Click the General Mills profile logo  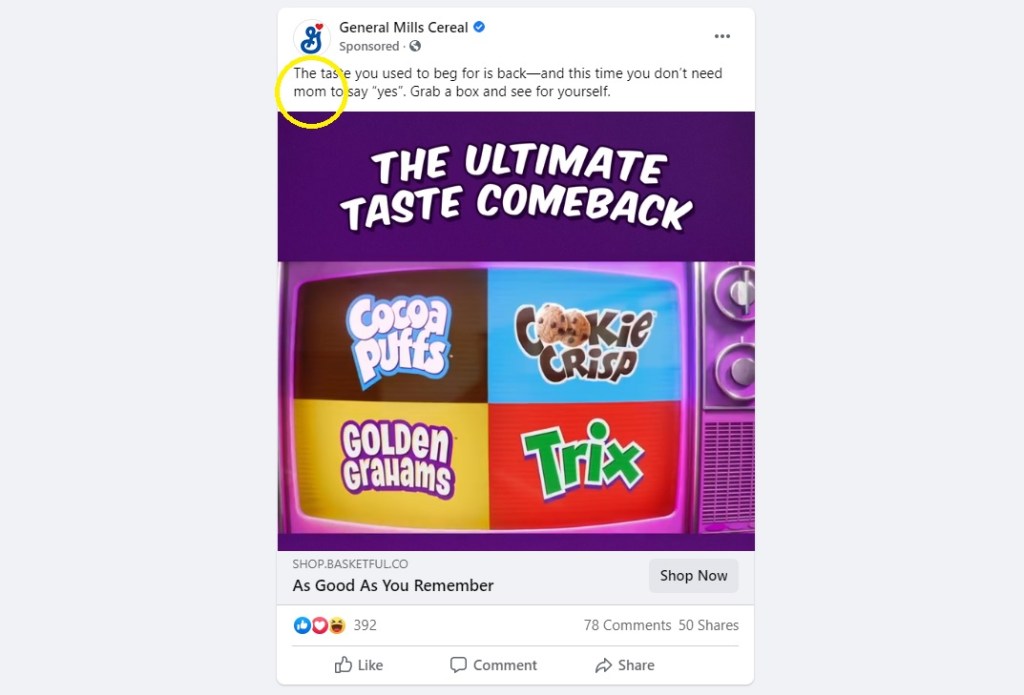[312, 38]
